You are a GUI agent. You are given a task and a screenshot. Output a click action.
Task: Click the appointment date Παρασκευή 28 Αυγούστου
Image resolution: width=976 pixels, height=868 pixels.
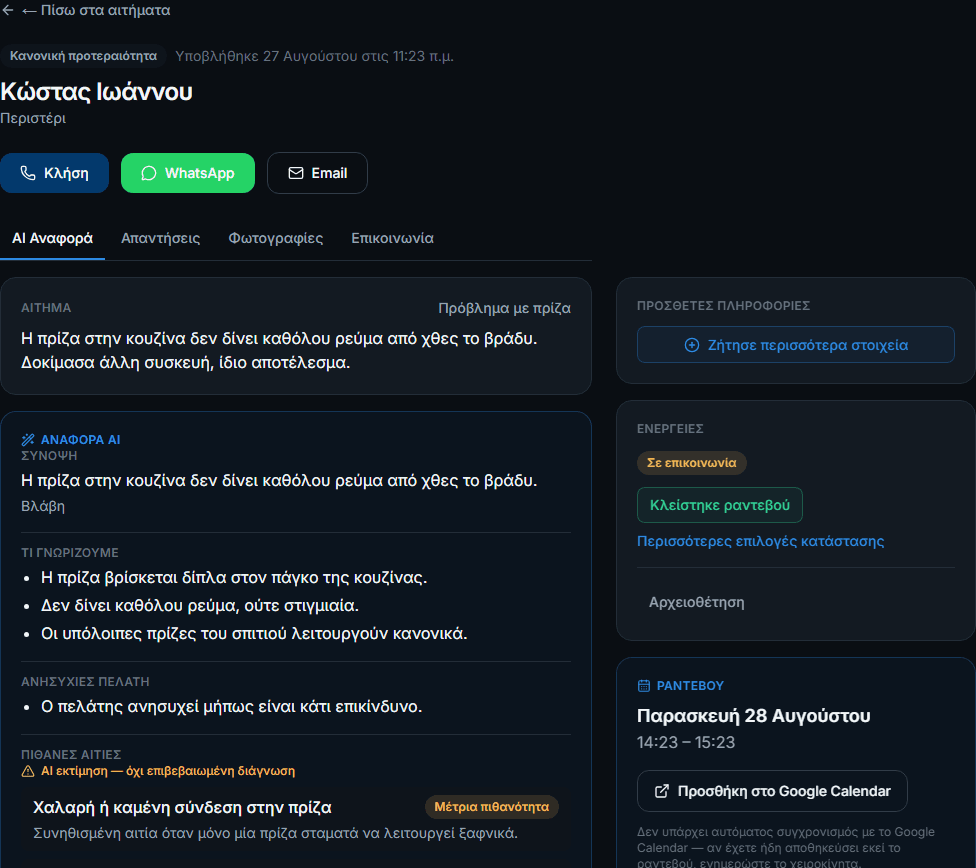[x=753, y=716]
